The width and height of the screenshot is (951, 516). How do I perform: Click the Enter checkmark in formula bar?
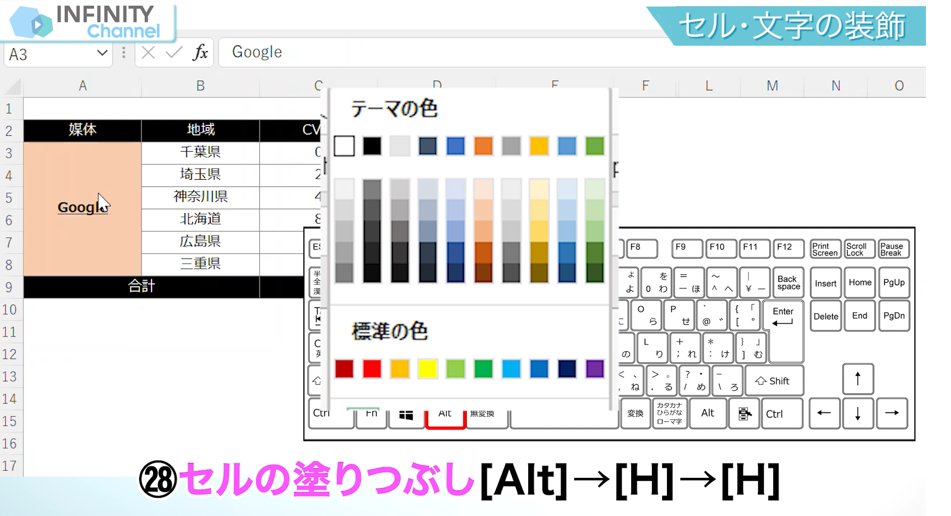173,53
